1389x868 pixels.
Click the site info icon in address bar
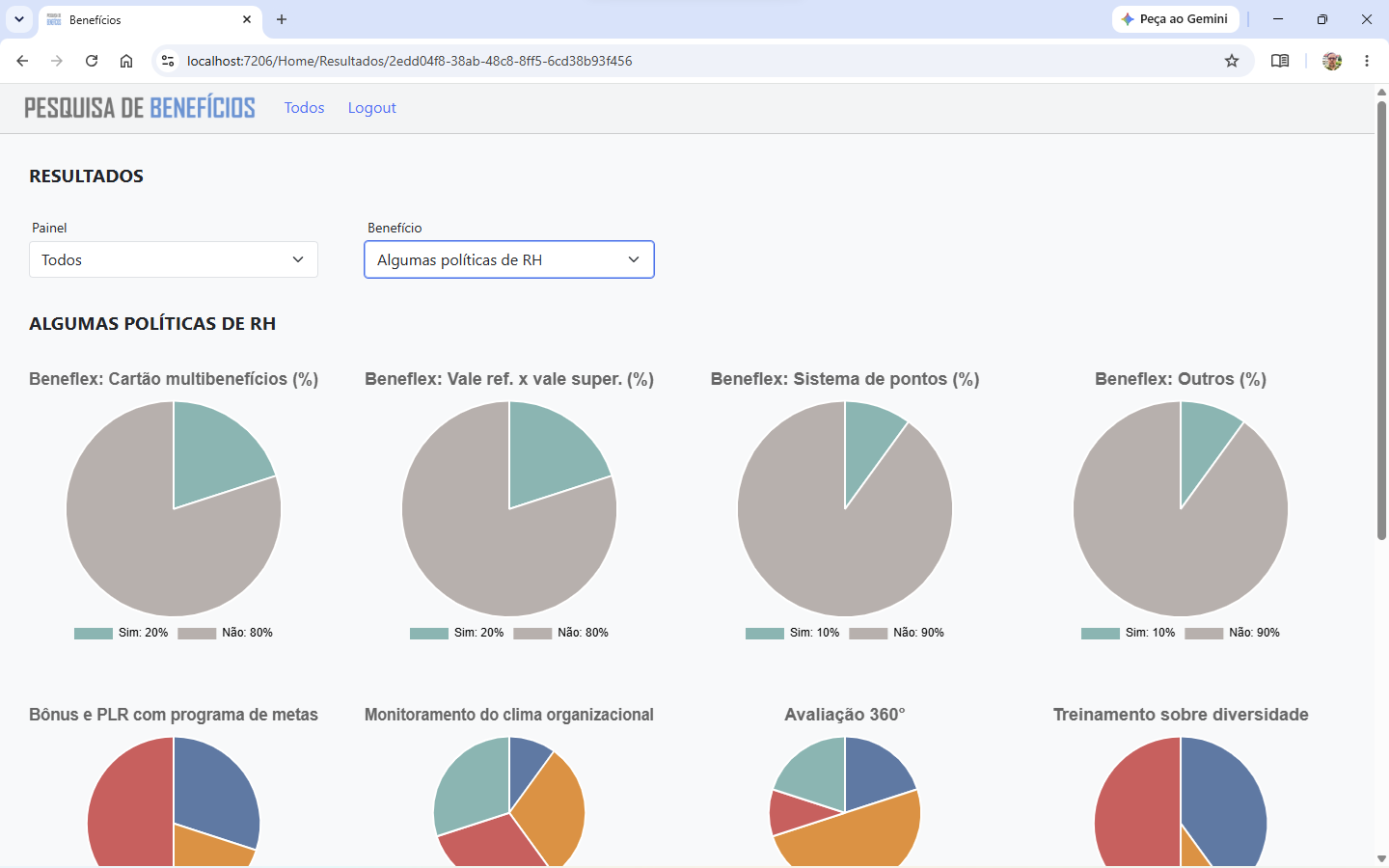coord(168,61)
